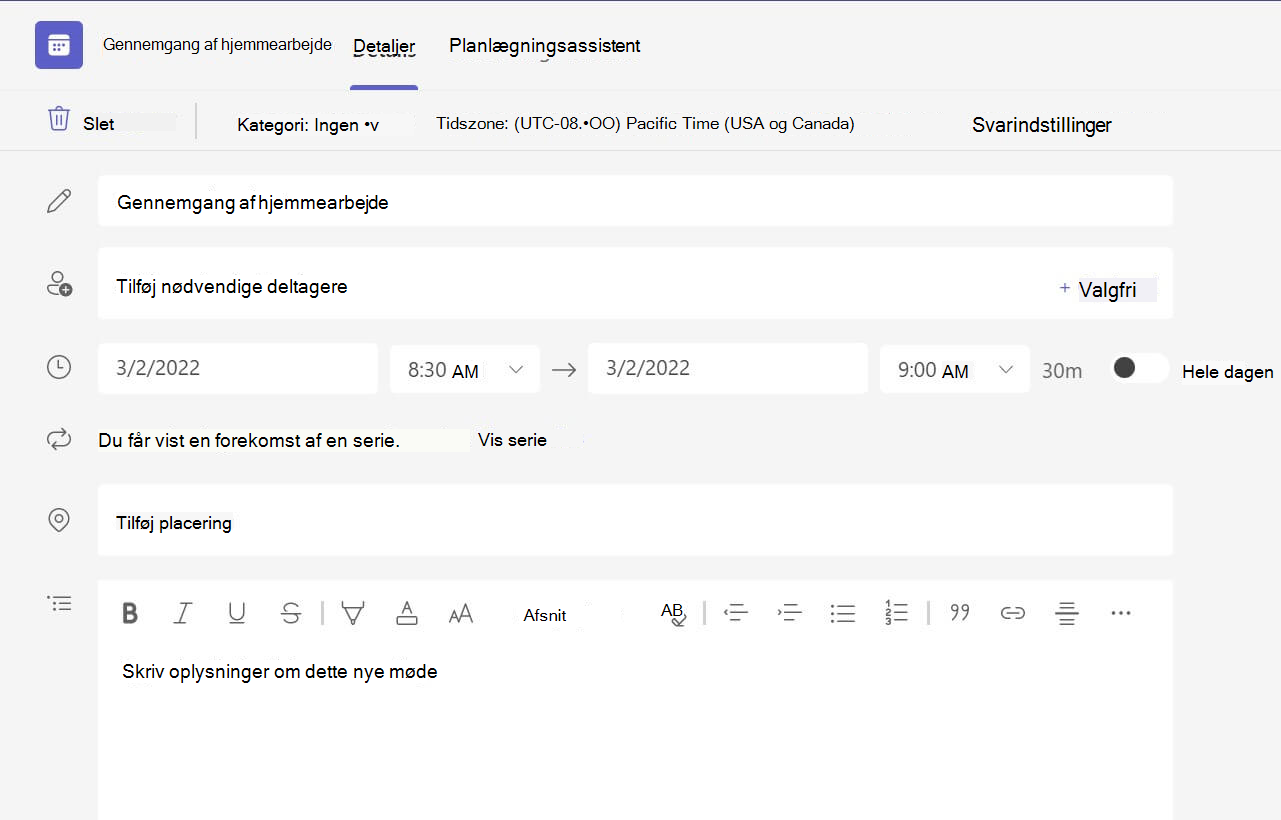This screenshot has height=820, width=1281.
Task: Open the font size menu
Action: (x=461, y=614)
